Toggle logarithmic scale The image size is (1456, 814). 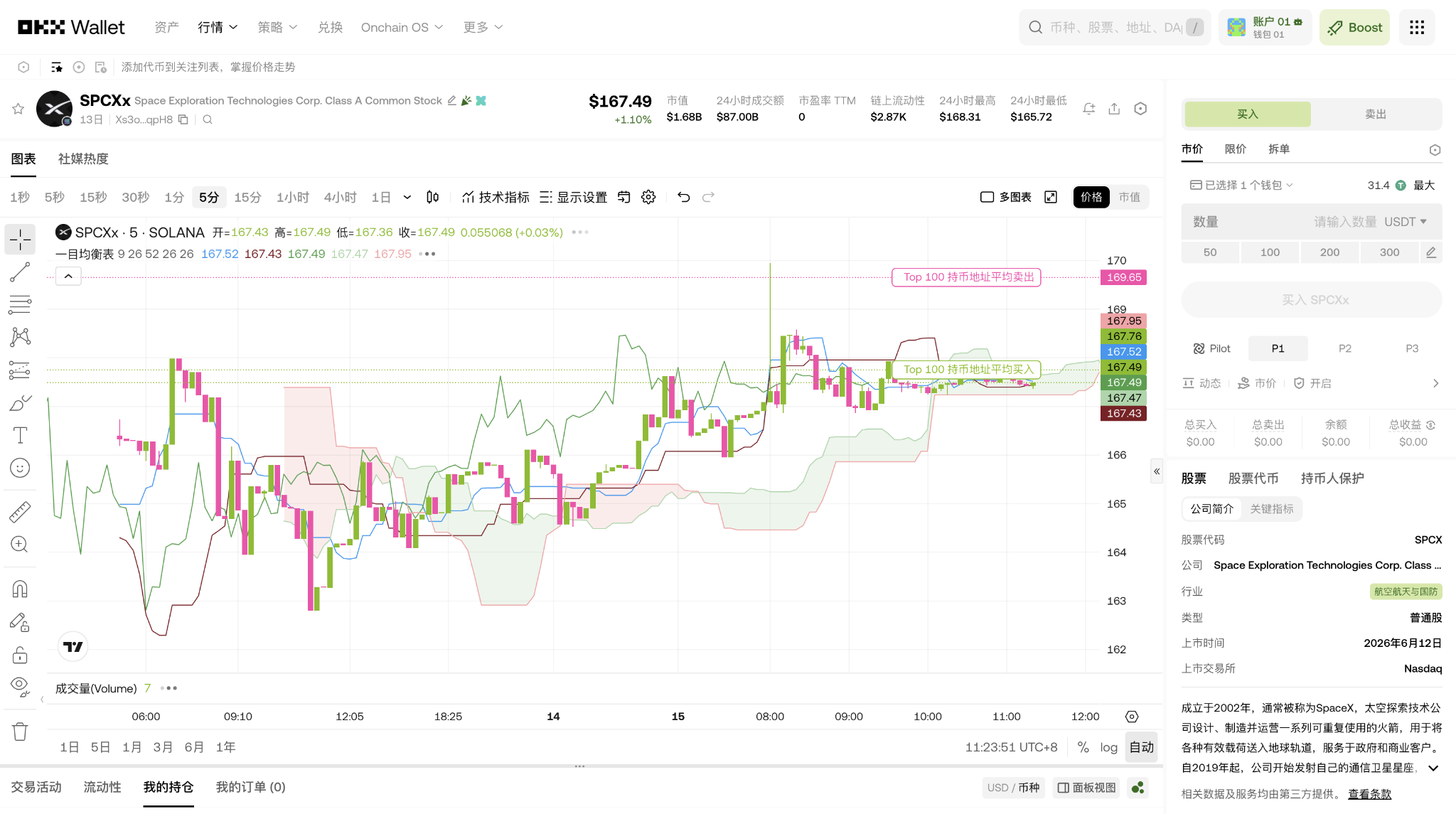click(1108, 747)
